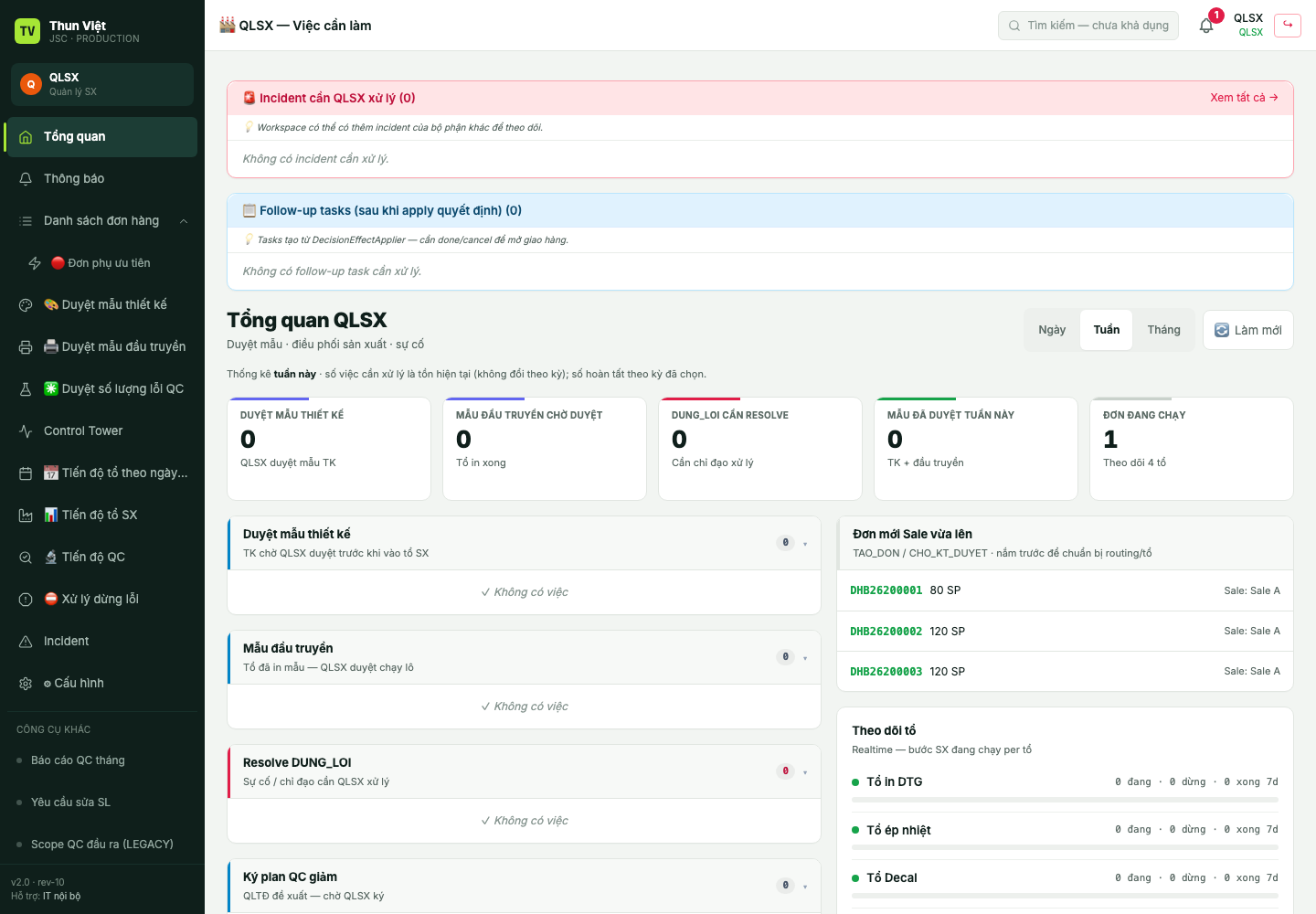This screenshot has height=914, width=1316.
Task: Click the Tìm kiếm search field
Action: 1088,26
